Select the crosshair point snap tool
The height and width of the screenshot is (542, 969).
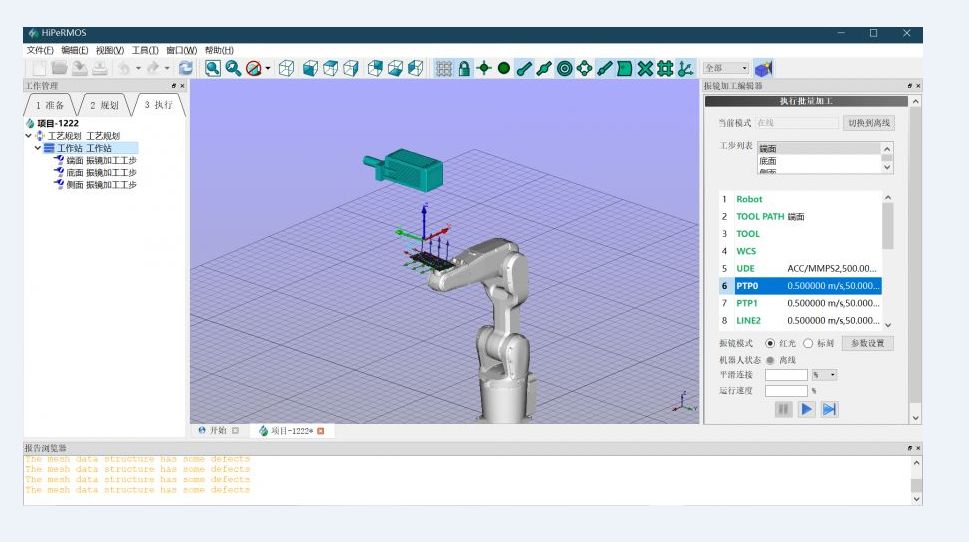[484, 68]
